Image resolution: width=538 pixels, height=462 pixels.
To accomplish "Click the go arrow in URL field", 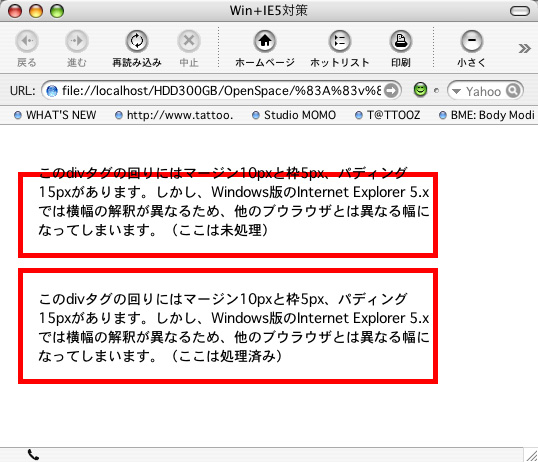I will (391, 91).
